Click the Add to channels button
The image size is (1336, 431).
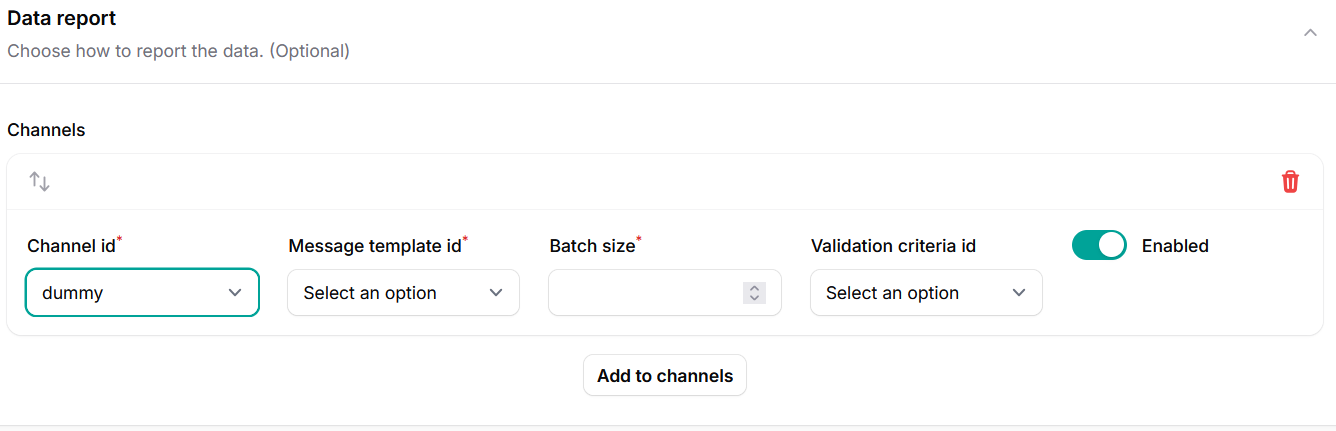tap(664, 375)
